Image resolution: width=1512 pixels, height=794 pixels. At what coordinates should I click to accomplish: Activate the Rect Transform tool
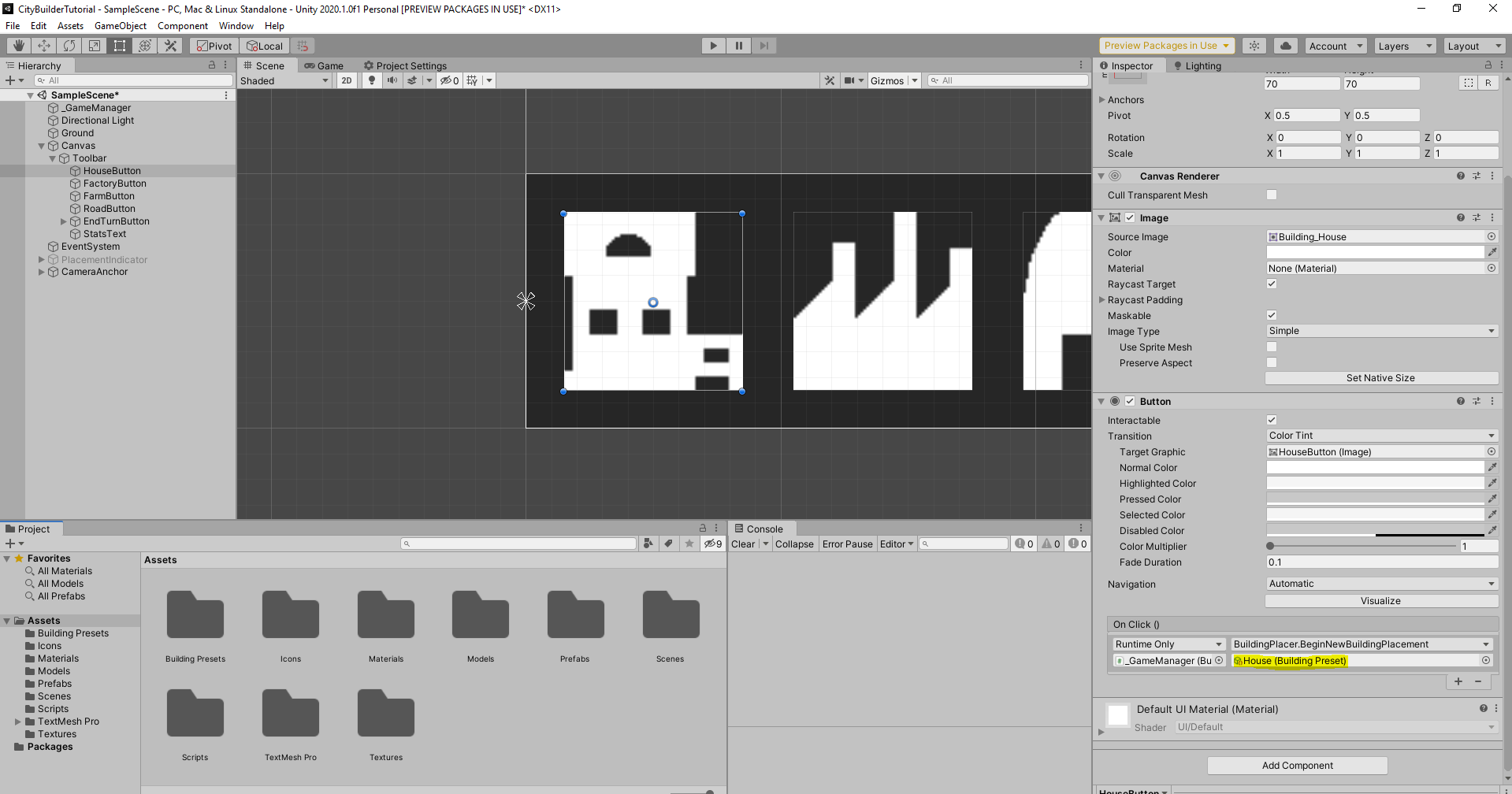coord(120,46)
